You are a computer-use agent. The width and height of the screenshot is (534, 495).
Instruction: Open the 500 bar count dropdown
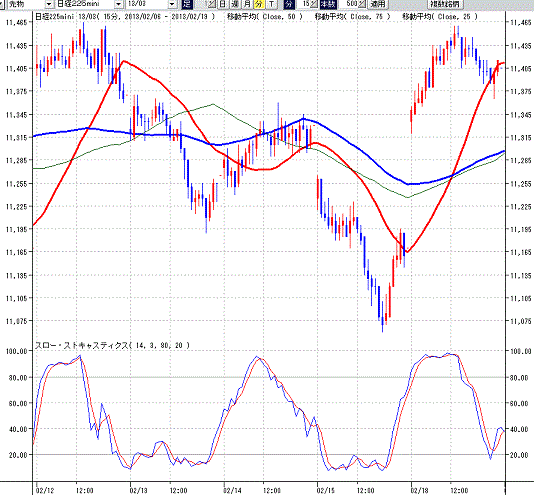362,4
